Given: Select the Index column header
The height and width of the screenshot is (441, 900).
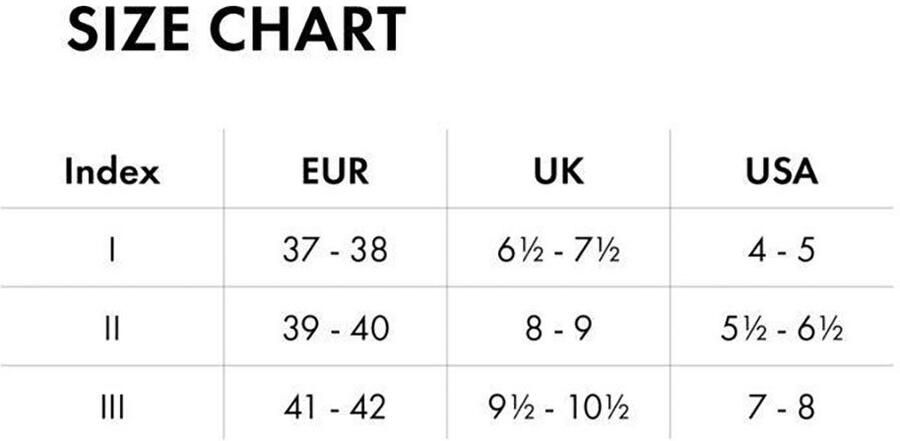Looking at the screenshot, I should click(x=112, y=172).
